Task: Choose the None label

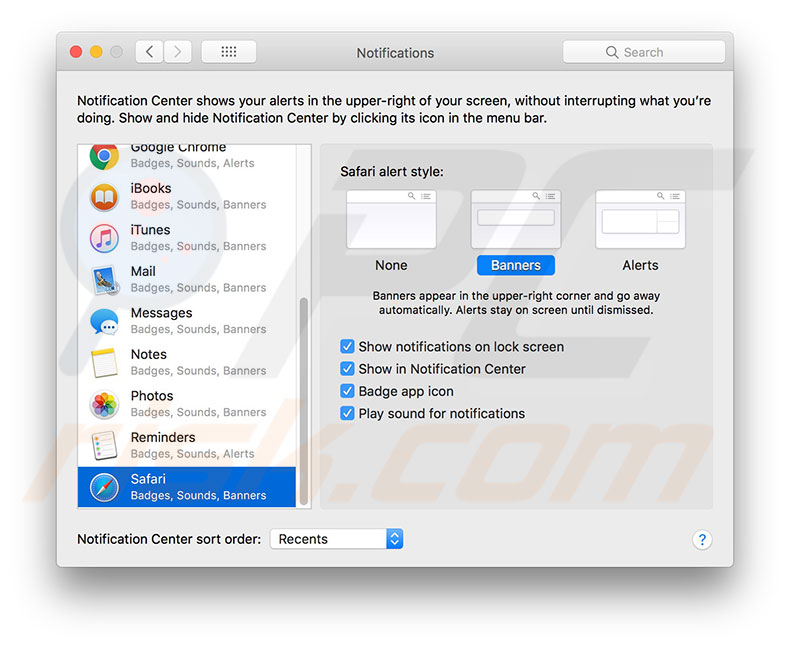Action: [391, 266]
